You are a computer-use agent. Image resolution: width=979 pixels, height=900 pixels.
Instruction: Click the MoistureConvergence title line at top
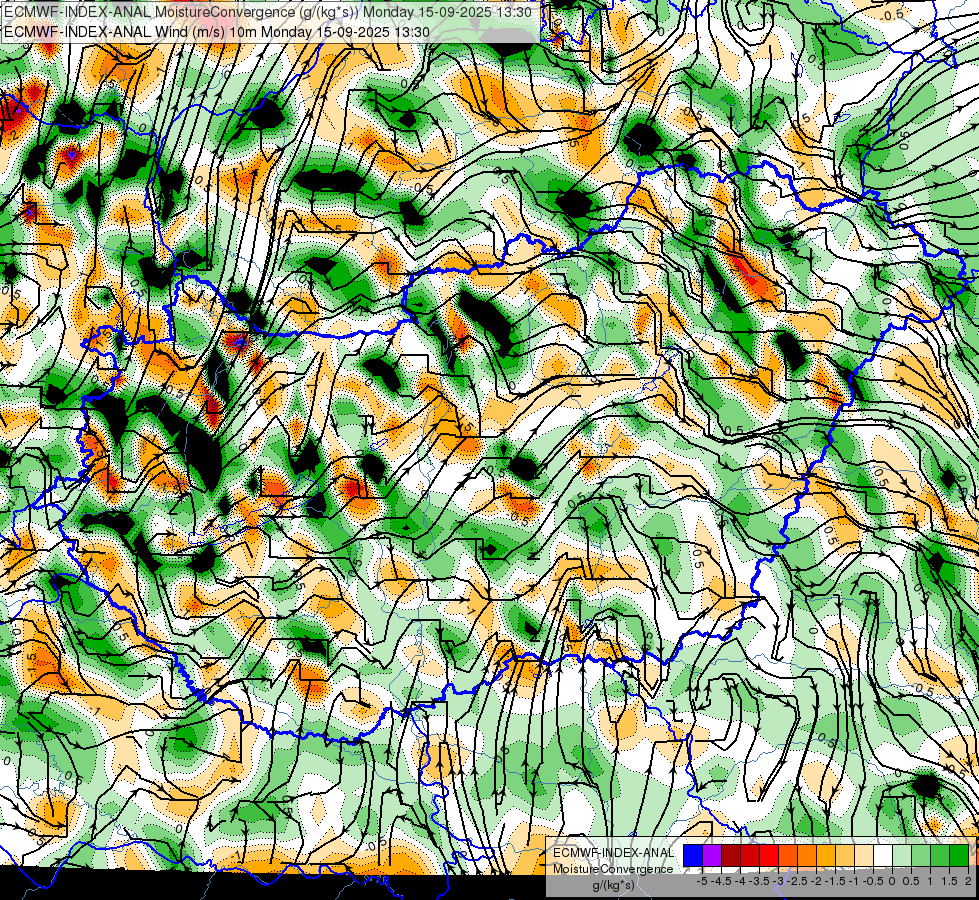[x=267, y=12]
